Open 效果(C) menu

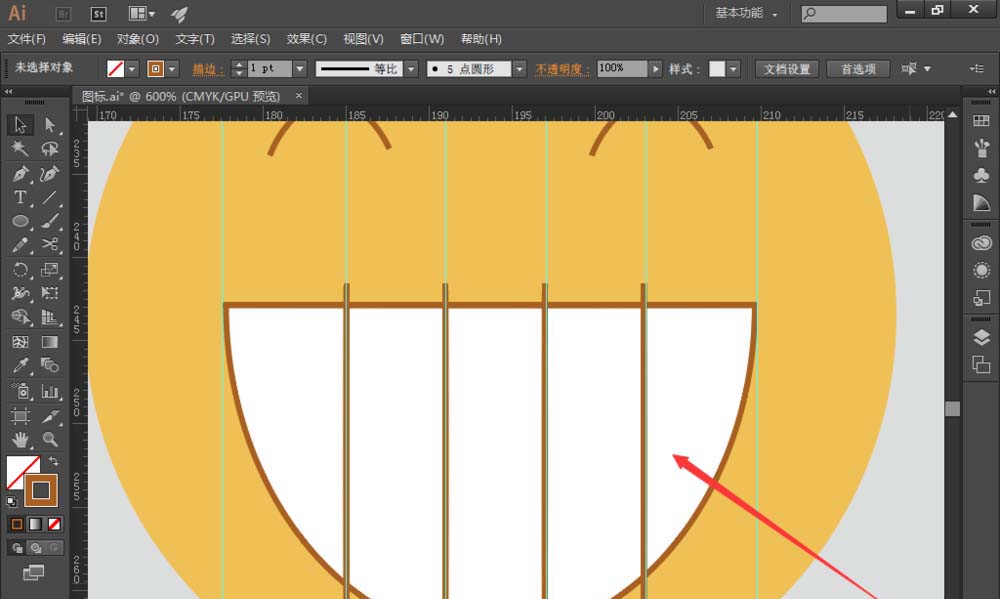point(307,39)
